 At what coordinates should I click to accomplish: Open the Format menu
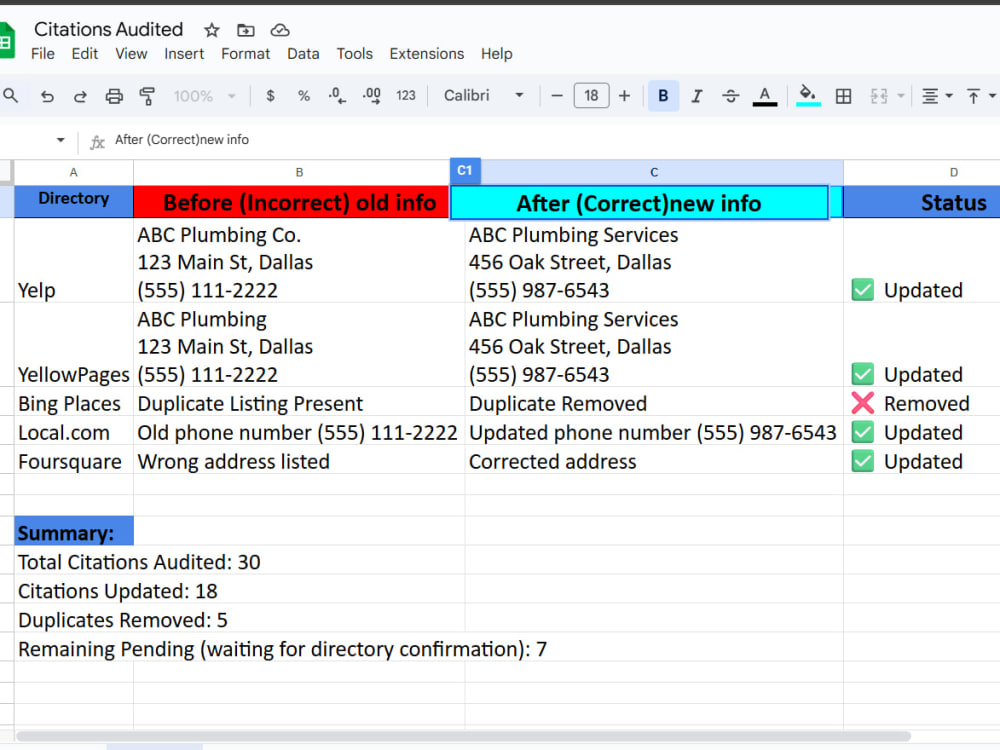tap(246, 54)
